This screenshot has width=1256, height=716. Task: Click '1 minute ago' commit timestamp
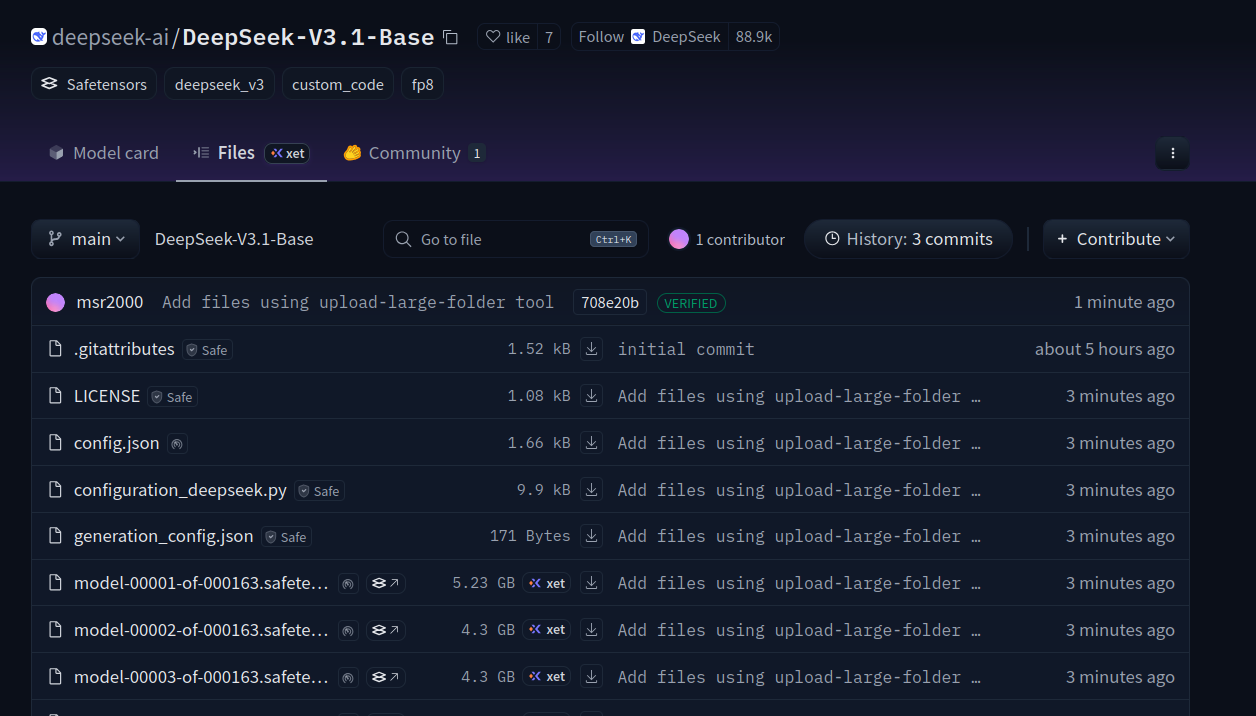click(1124, 302)
